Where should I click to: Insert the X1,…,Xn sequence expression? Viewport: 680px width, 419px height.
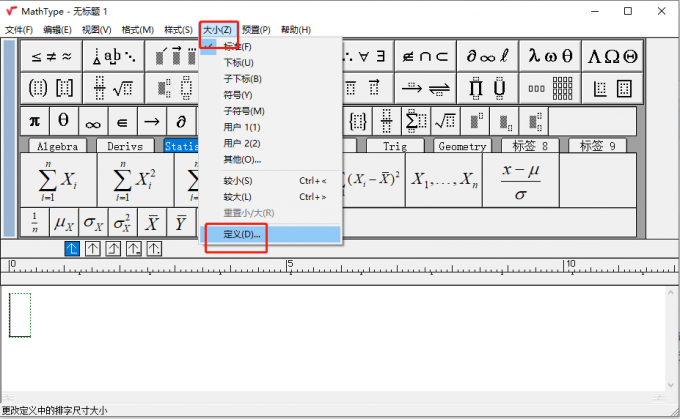click(444, 180)
